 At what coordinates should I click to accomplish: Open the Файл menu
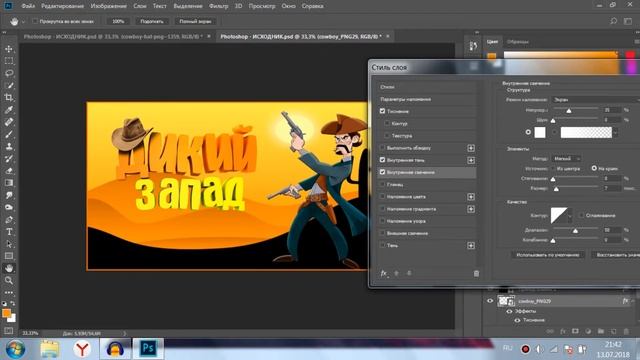(x=28, y=6)
